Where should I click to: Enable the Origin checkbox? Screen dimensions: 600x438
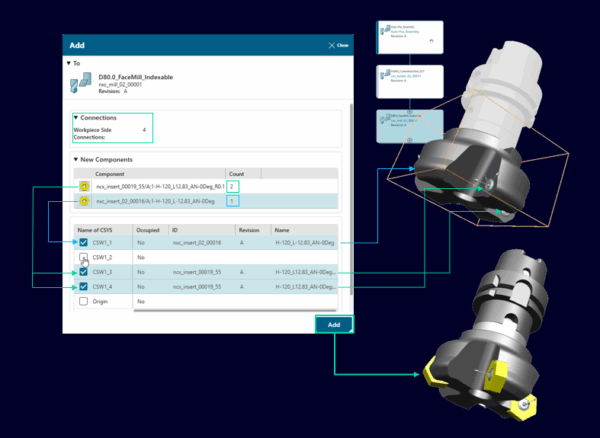(84, 302)
